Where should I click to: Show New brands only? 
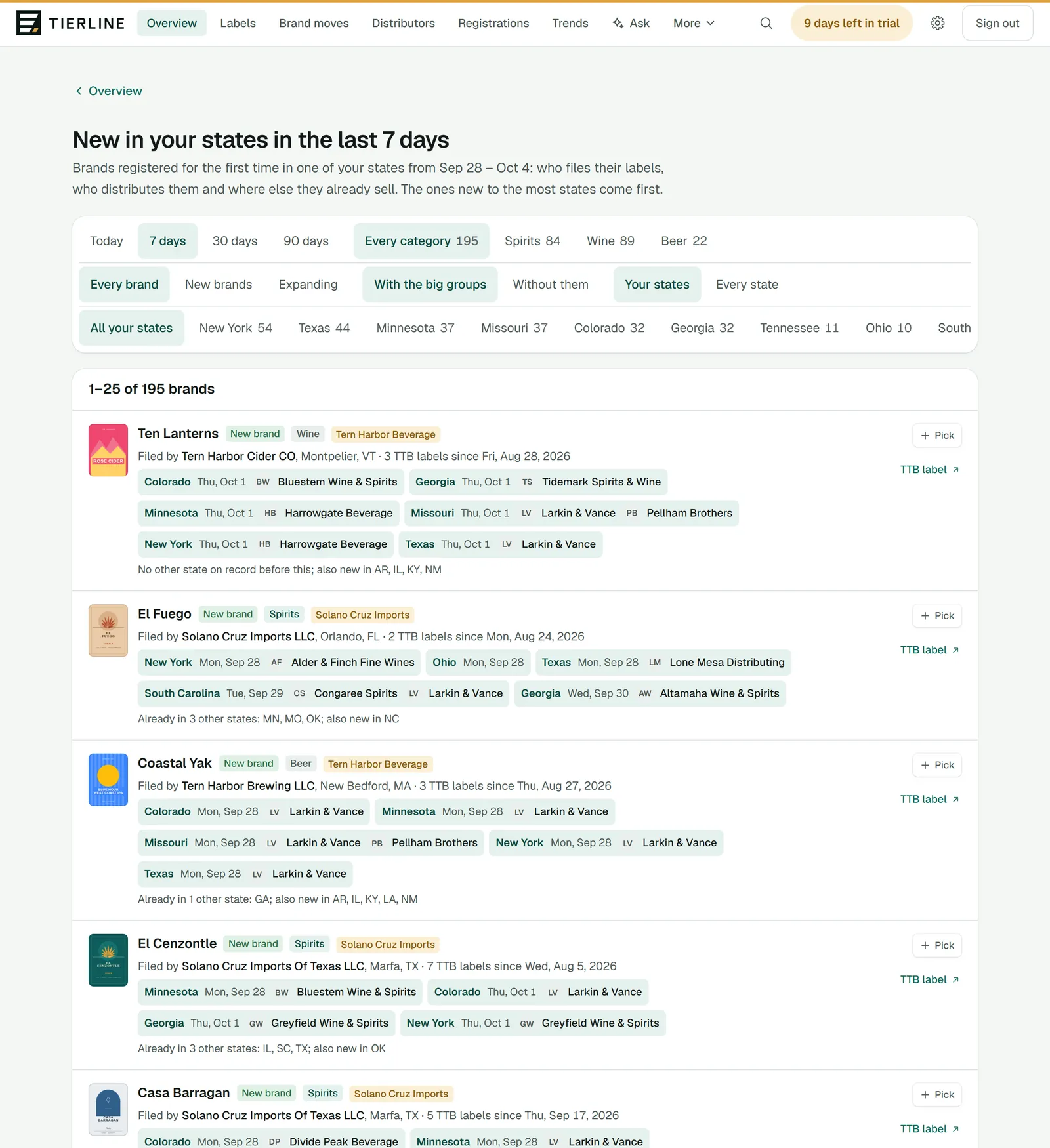[x=219, y=285]
